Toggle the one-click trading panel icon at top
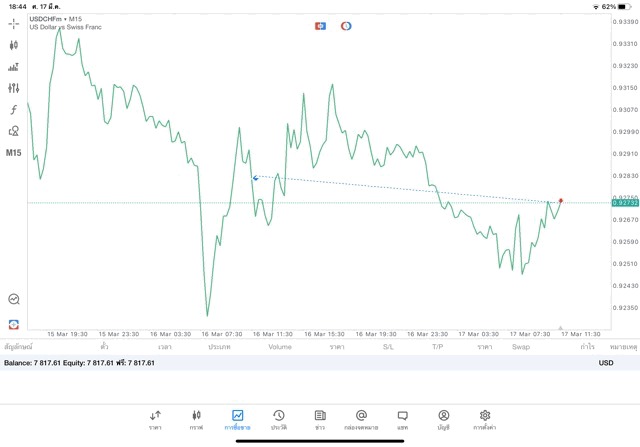 click(320, 26)
